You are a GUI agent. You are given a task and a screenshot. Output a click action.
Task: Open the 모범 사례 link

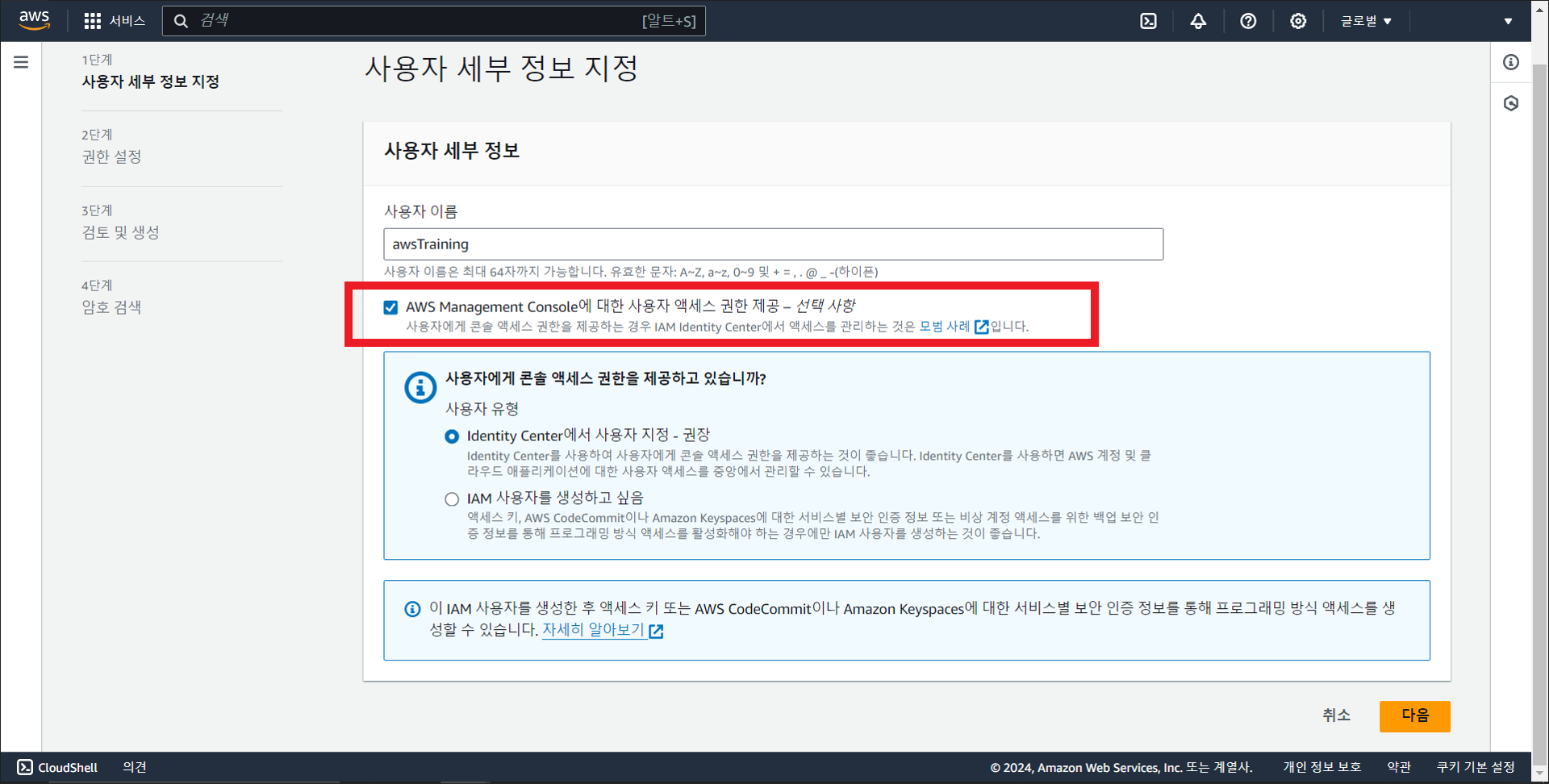coord(953,327)
